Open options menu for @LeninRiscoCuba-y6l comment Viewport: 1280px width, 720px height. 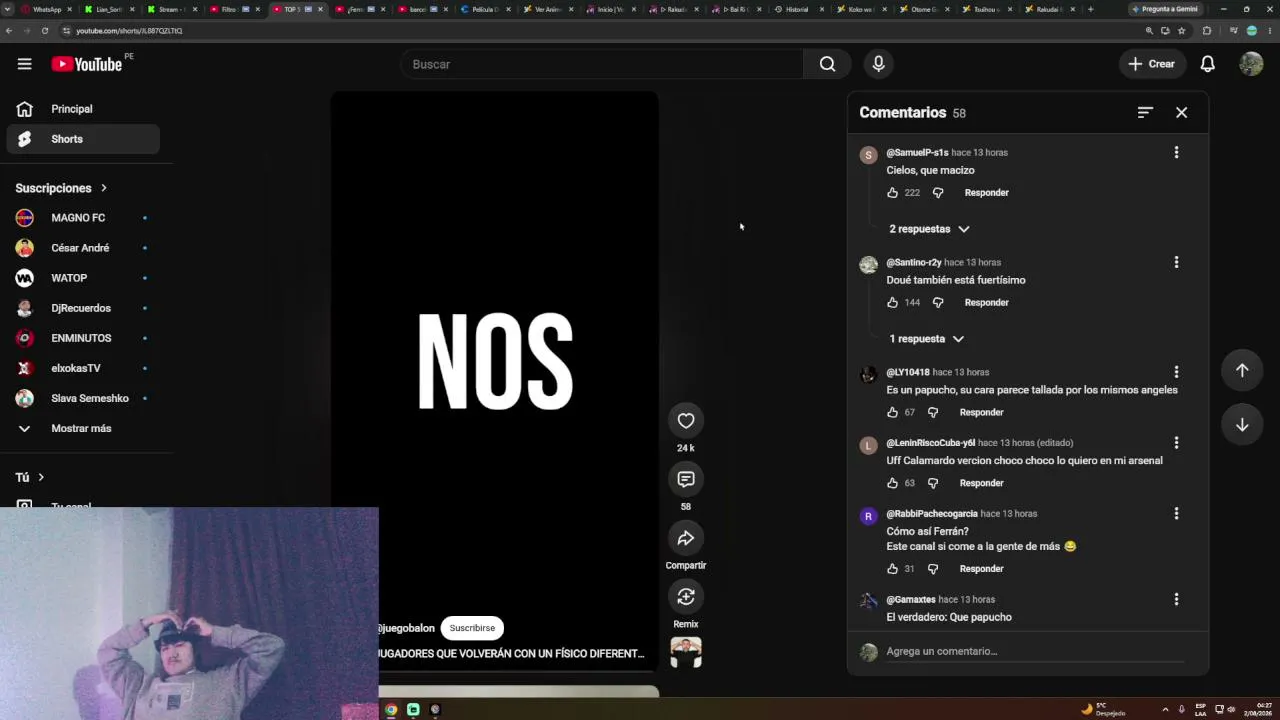1176,443
